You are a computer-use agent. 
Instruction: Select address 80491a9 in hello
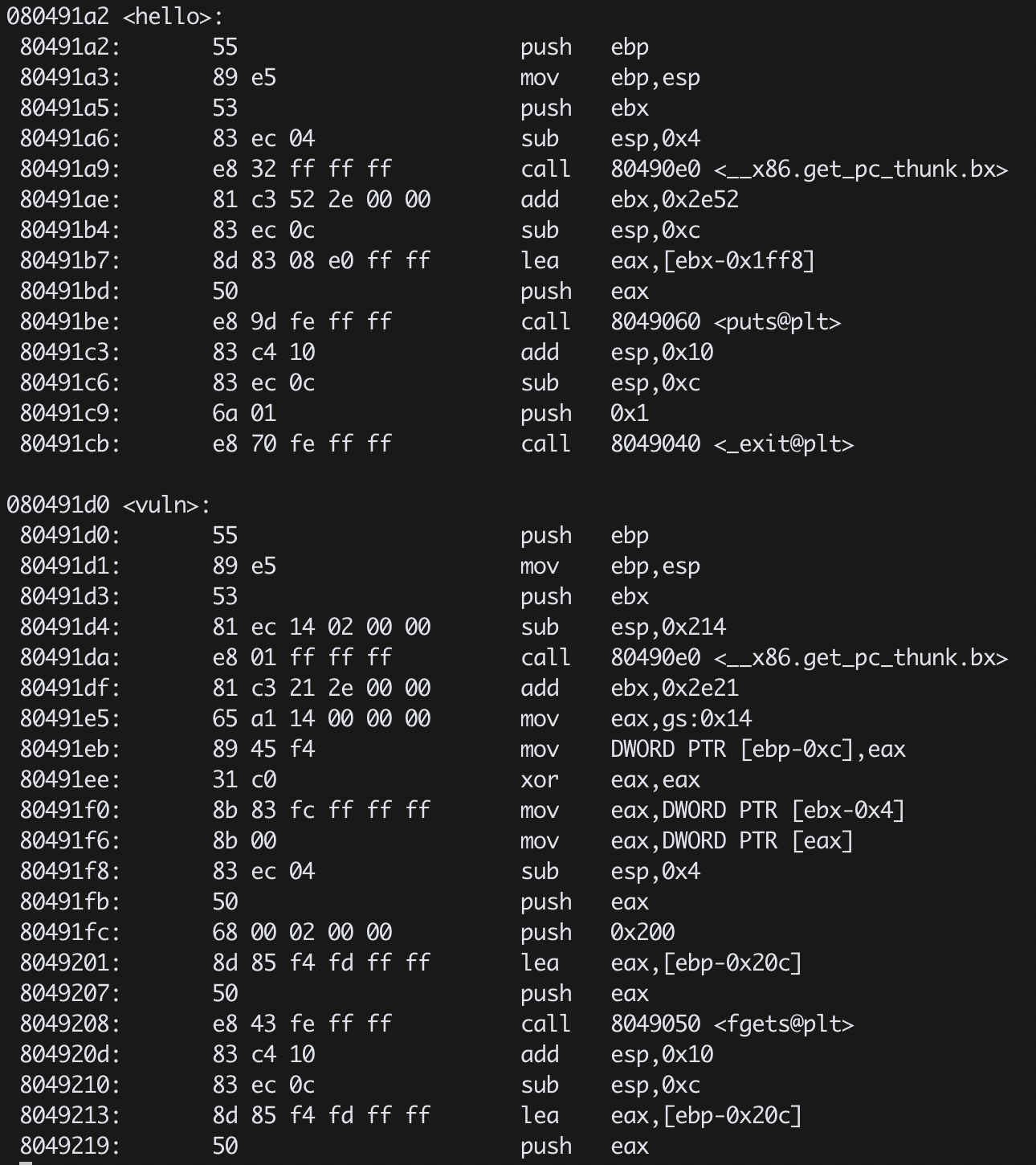point(70,170)
